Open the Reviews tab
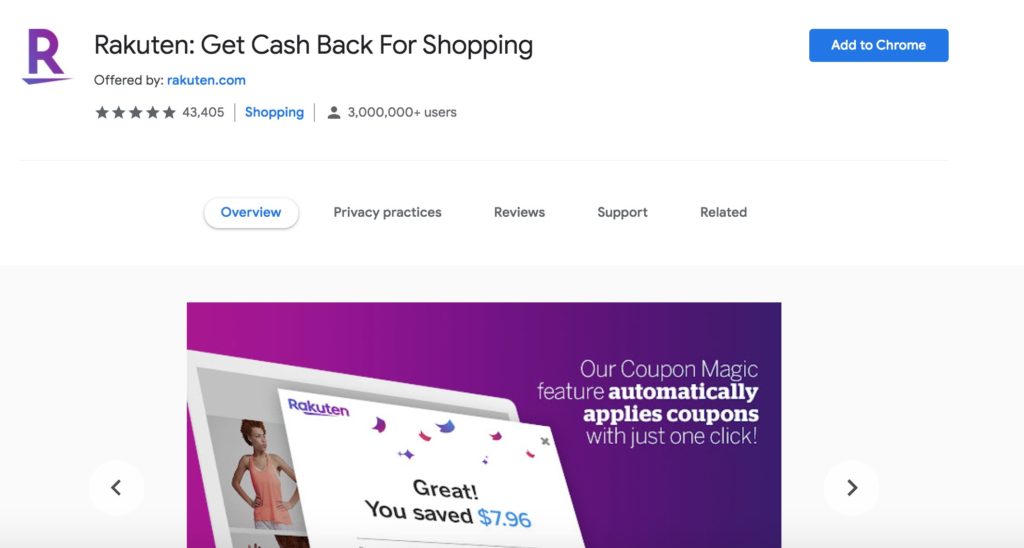Screen dimensions: 1024x548 519,212
